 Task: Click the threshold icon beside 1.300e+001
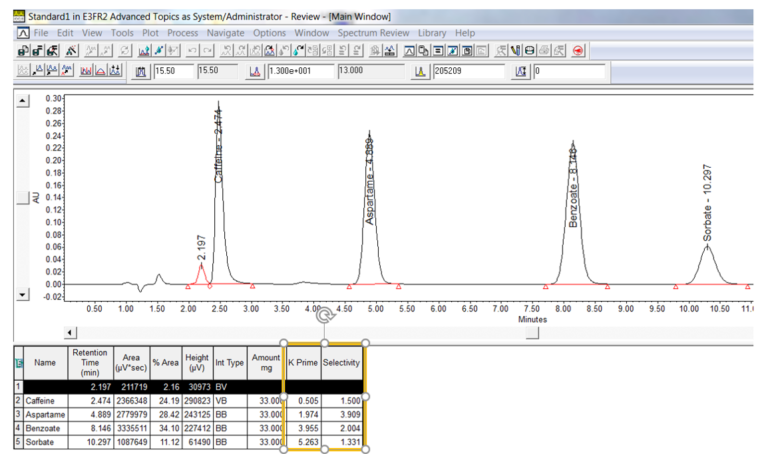point(255,72)
